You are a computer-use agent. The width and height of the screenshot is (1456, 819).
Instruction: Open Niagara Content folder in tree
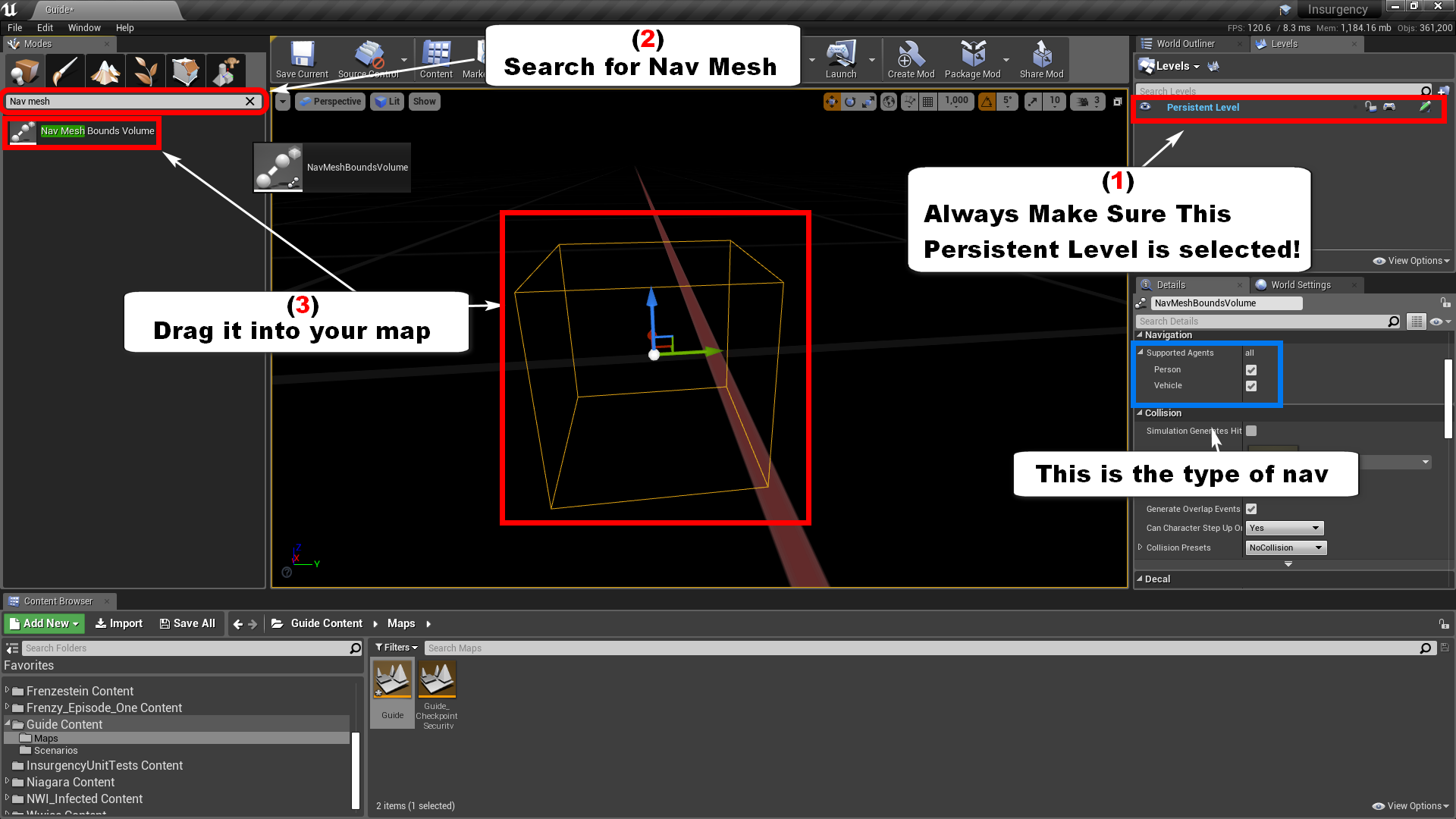pyautogui.click(x=70, y=783)
